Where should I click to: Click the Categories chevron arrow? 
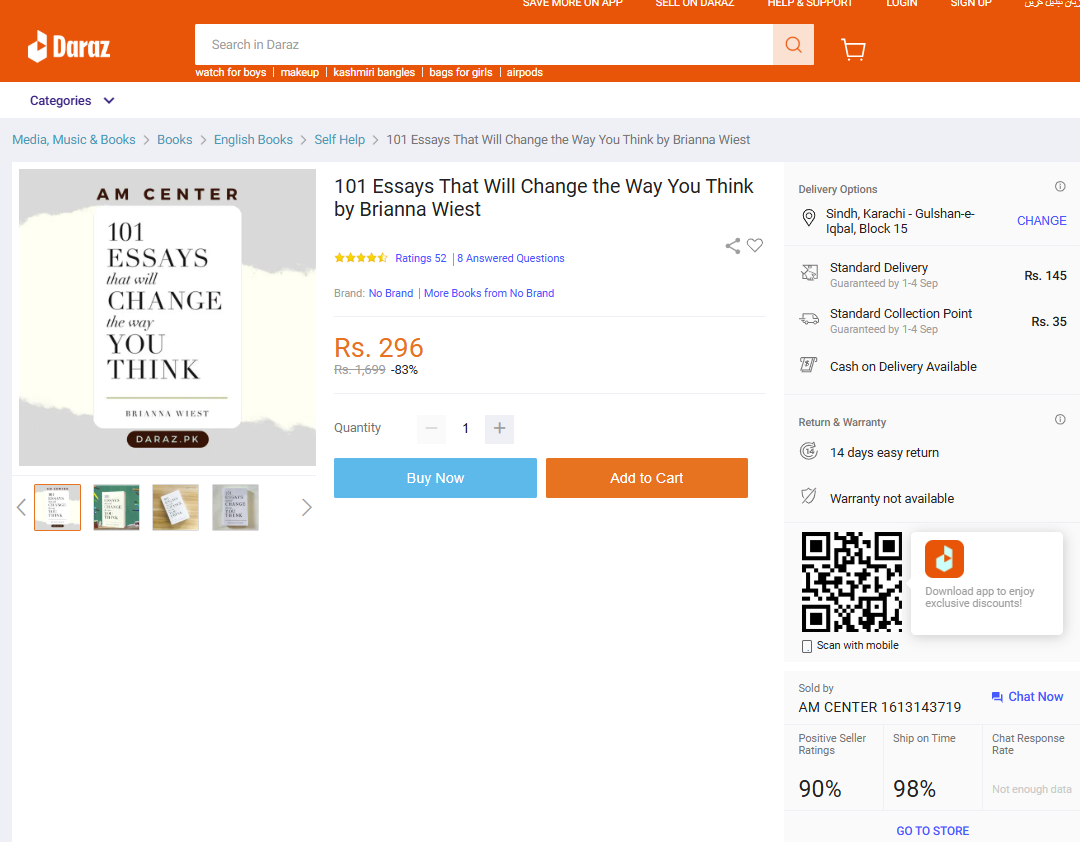click(x=109, y=101)
